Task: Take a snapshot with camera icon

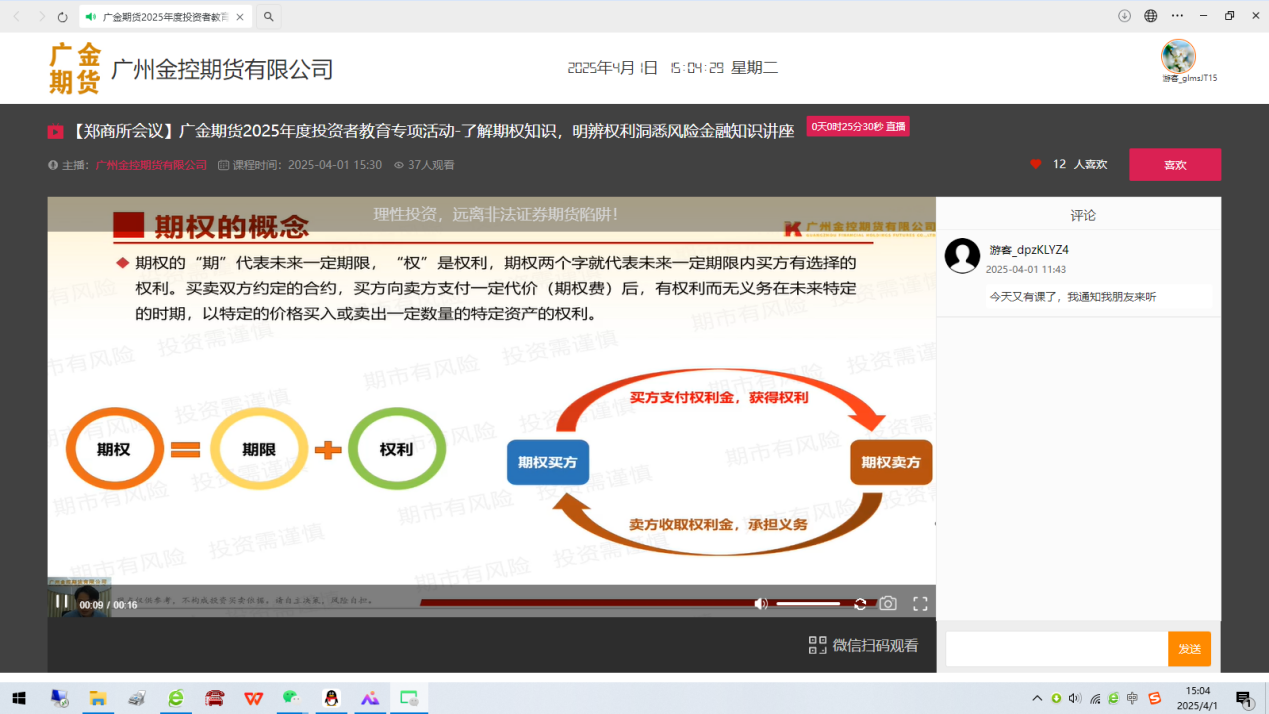Action: (888, 604)
